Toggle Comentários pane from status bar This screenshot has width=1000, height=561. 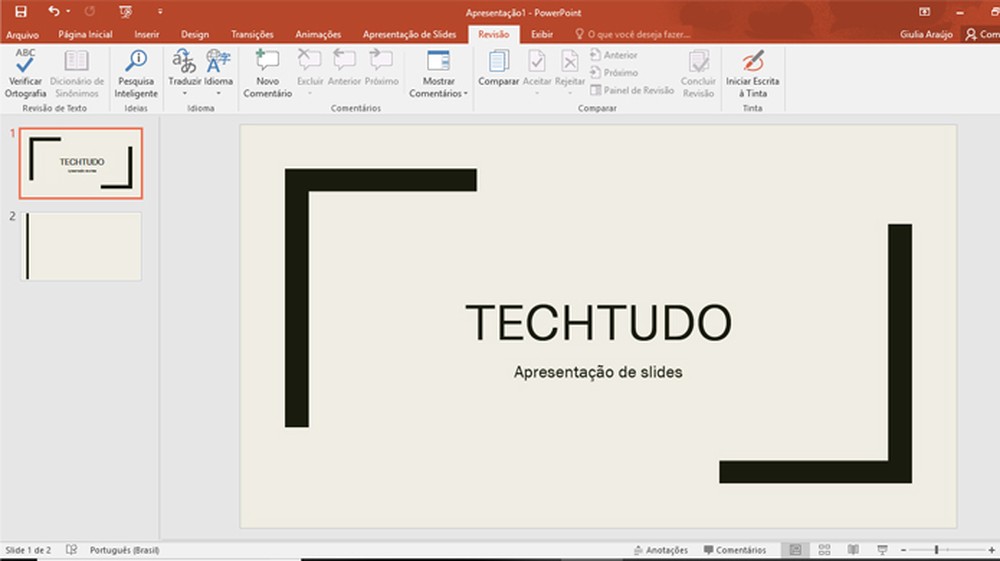(x=735, y=550)
